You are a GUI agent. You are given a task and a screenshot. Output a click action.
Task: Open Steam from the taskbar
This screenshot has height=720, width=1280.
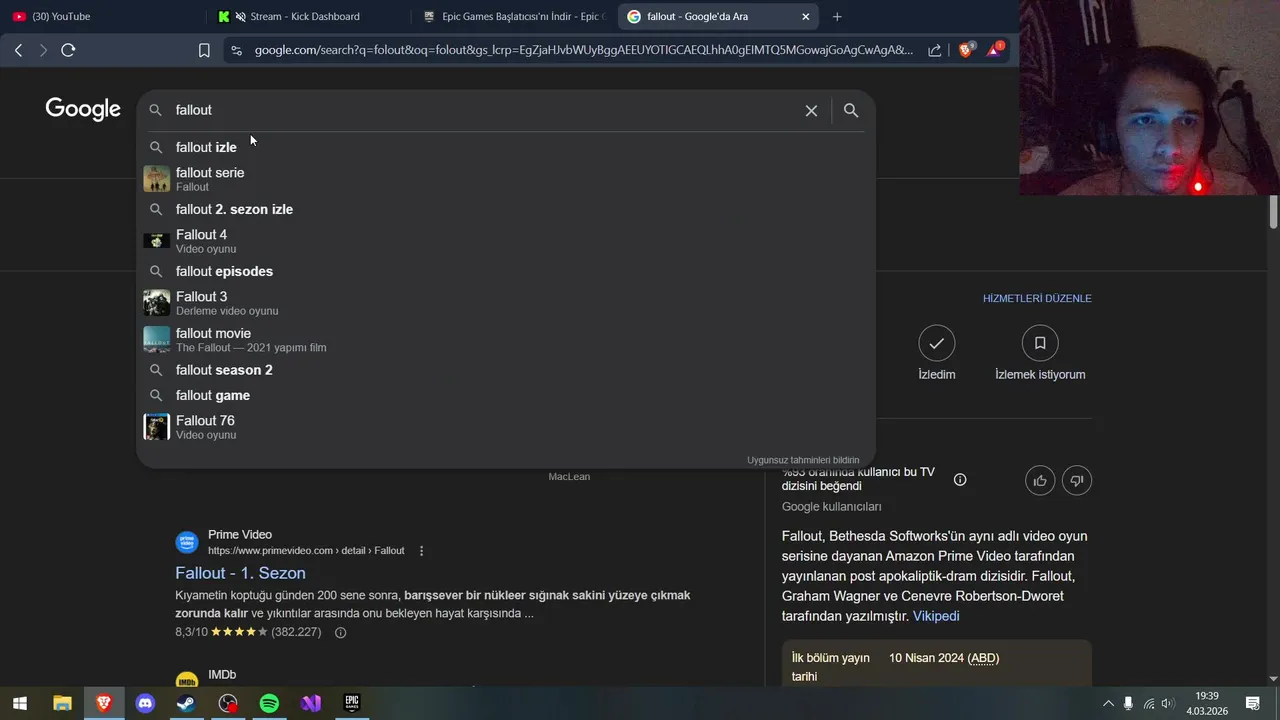[187, 703]
